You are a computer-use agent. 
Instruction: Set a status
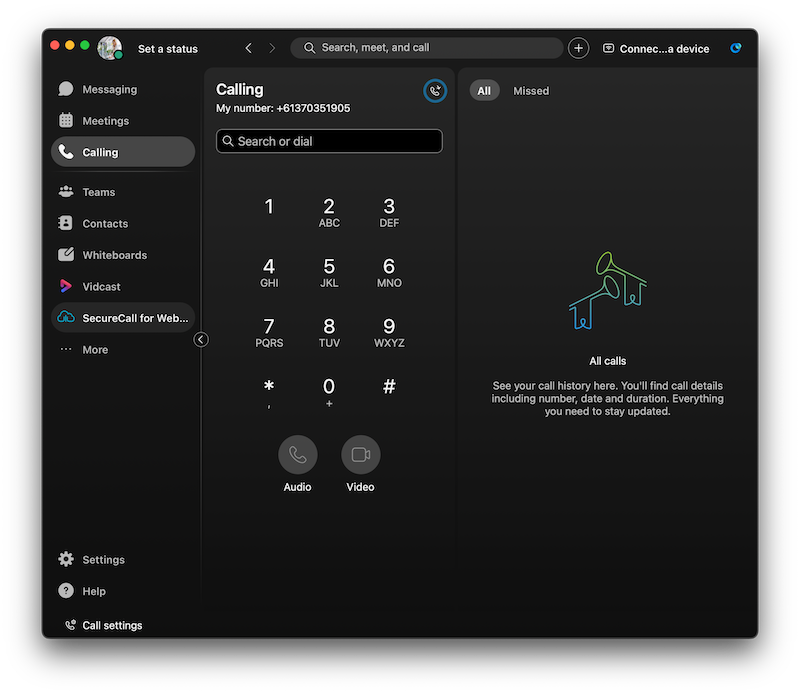coord(168,49)
